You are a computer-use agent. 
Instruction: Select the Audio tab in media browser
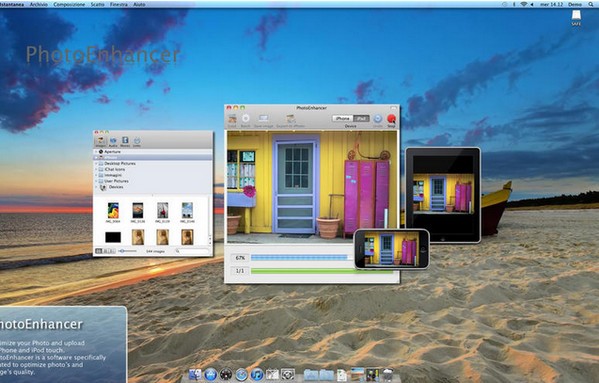pyautogui.click(x=113, y=141)
